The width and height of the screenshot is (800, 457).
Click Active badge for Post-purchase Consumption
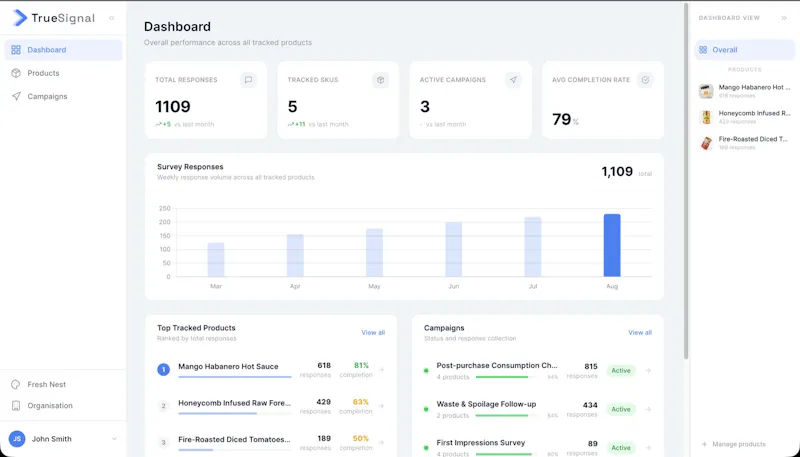point(621,371)
